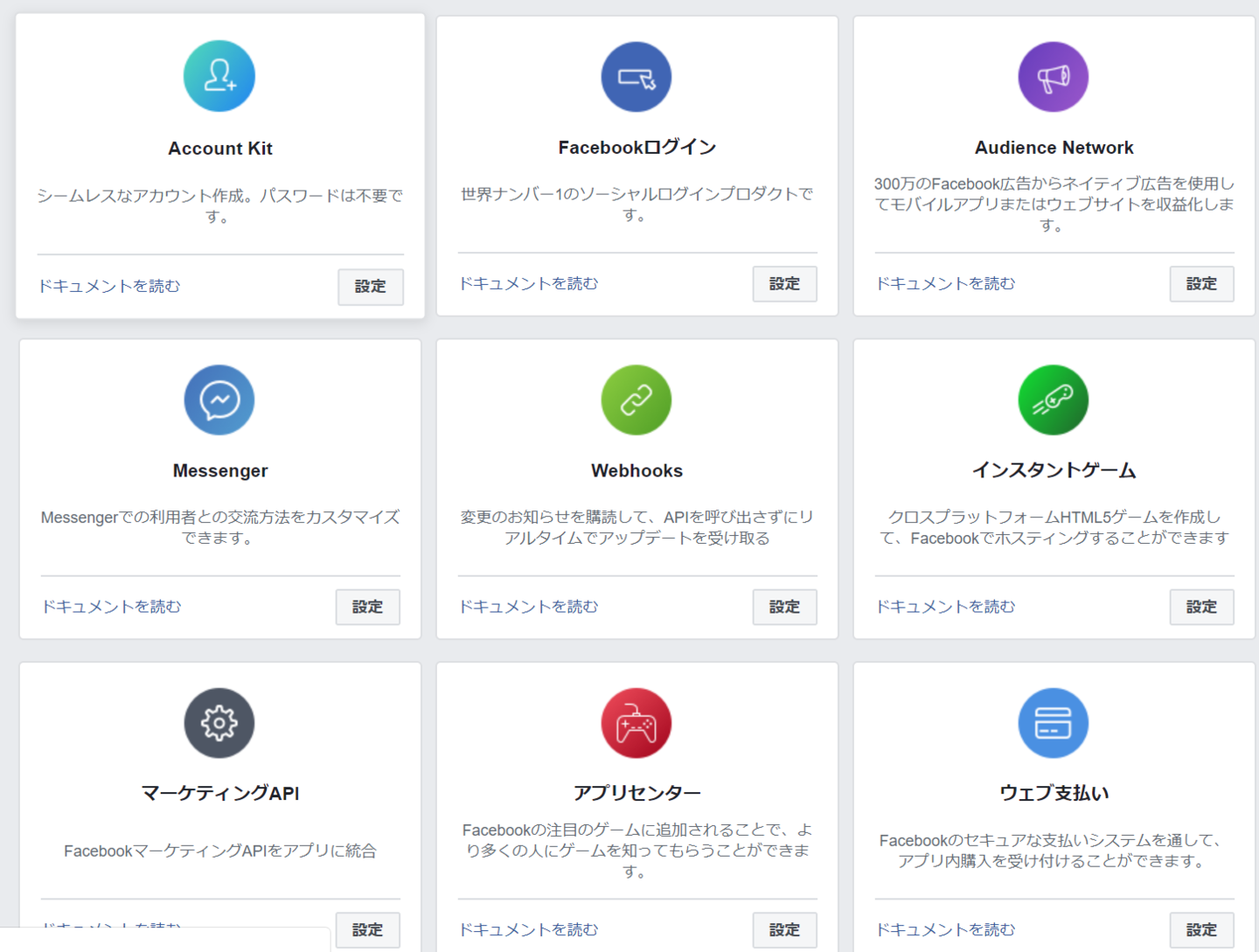Click the Messenger description text
Image resolution: width=1259 pixels, height=952 pixels.
[220, 527]
